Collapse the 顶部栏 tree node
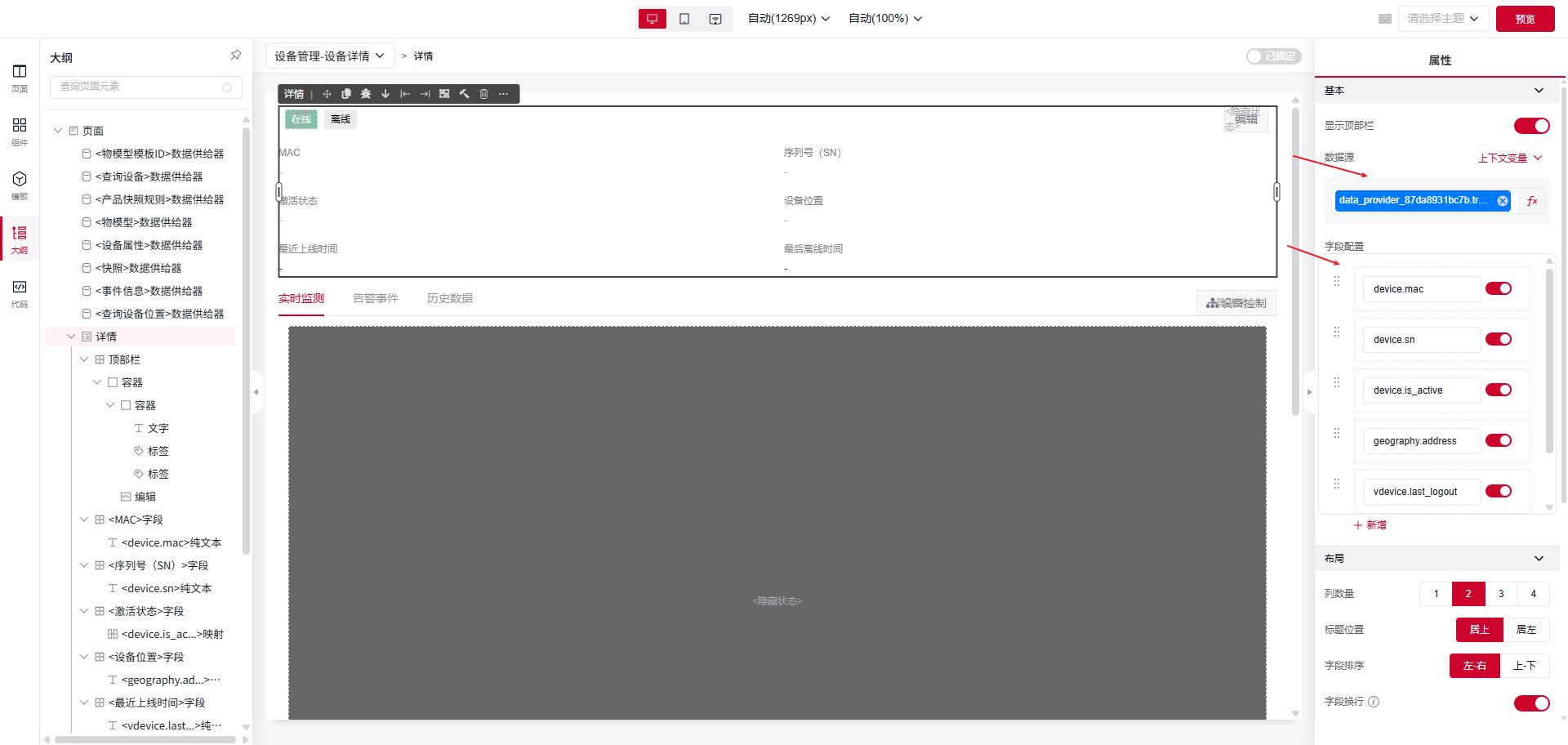Viewport: 1568px width, 745px height. (x=84, y=359)
